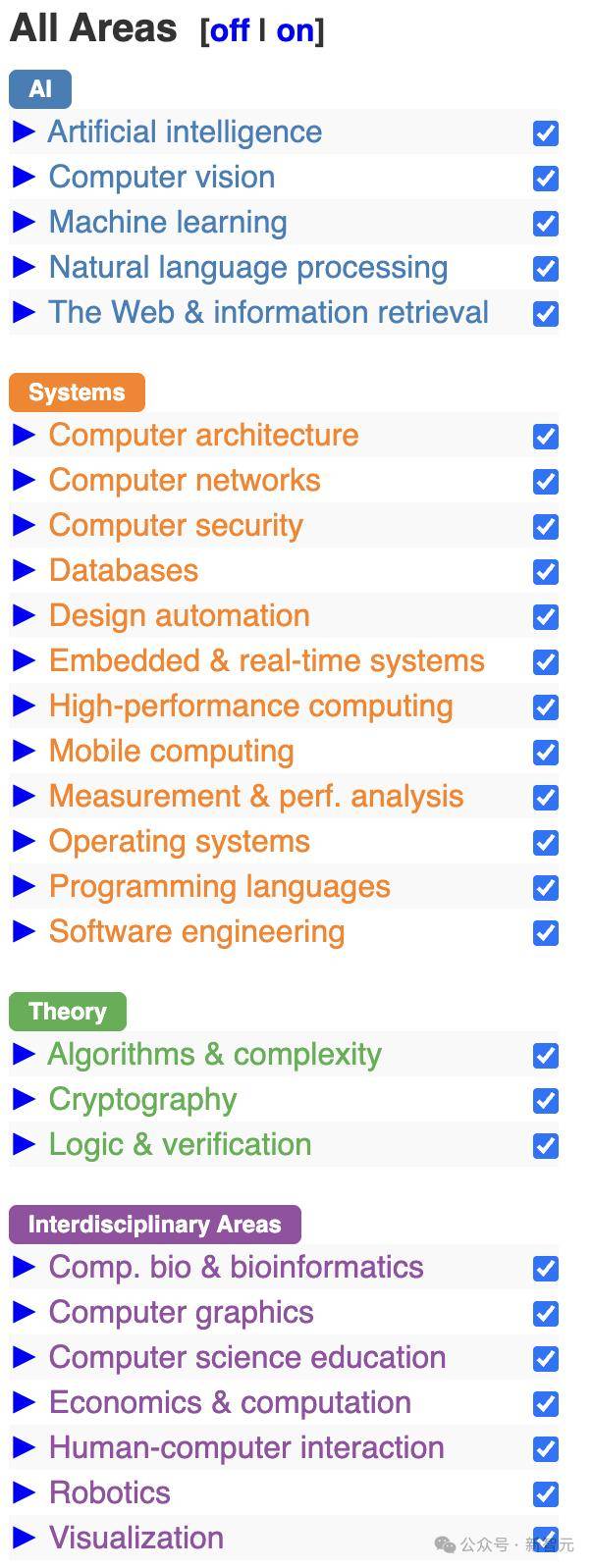Uncheck the Algorithms & complexity checkbox
593x1568 pixels.
point(546,1055)
